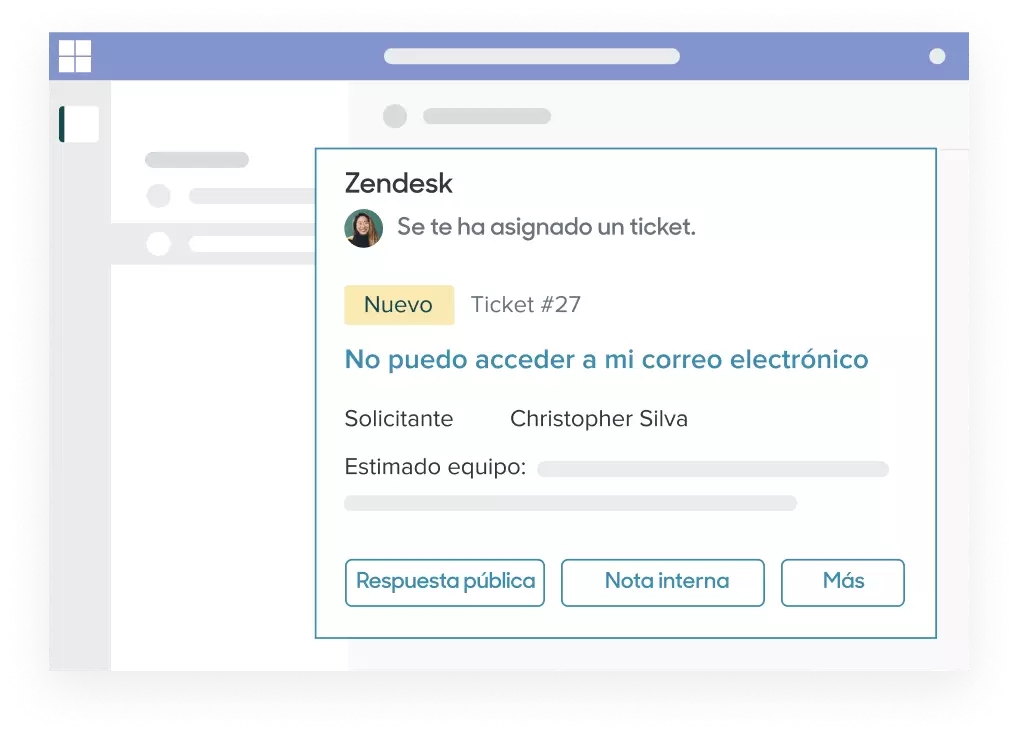Open the Respuesta pública reply option
Image resolution: width=1017 pixels, height=735 pixels.
445,583
